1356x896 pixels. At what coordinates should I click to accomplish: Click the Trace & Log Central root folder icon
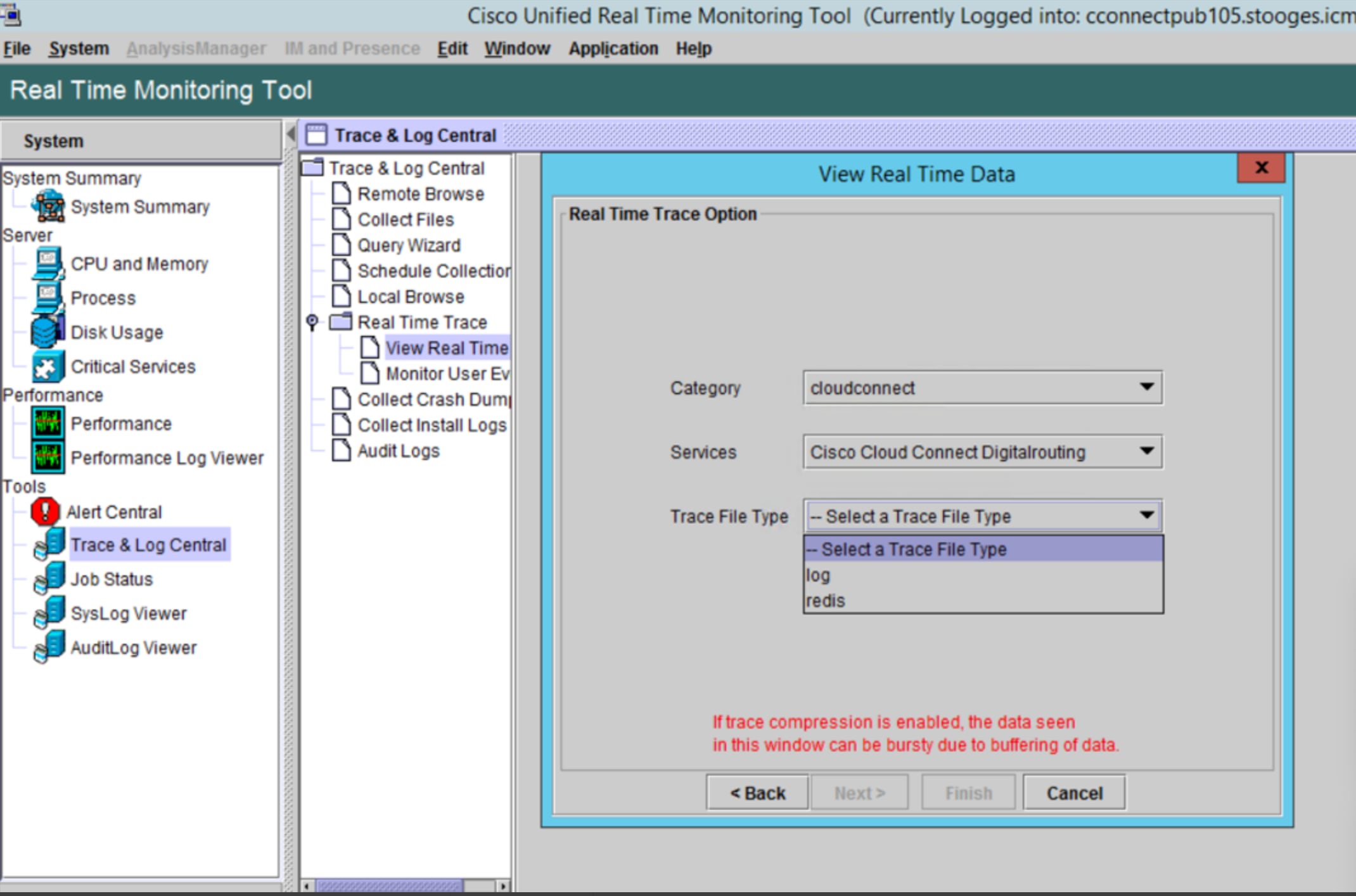click(x=312, y=167)
